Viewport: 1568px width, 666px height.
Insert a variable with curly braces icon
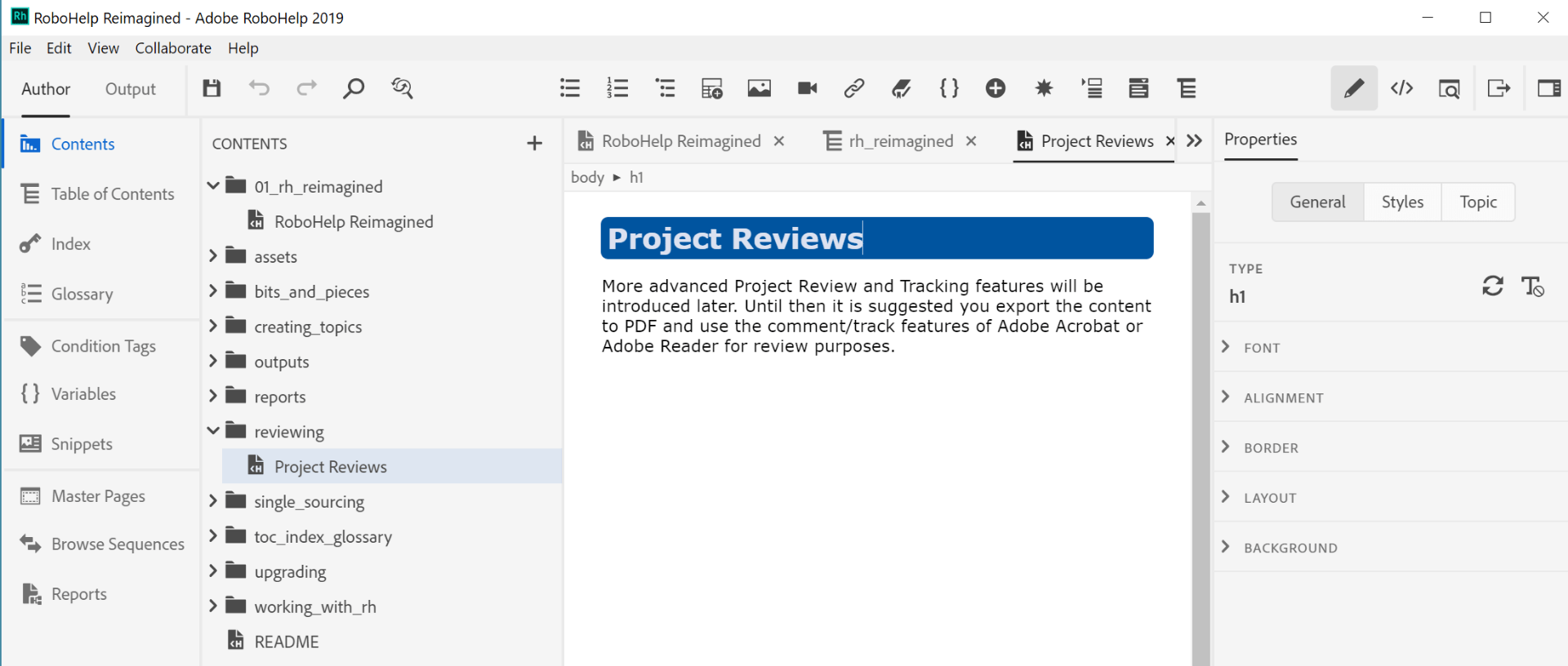(x=949, y=88)
